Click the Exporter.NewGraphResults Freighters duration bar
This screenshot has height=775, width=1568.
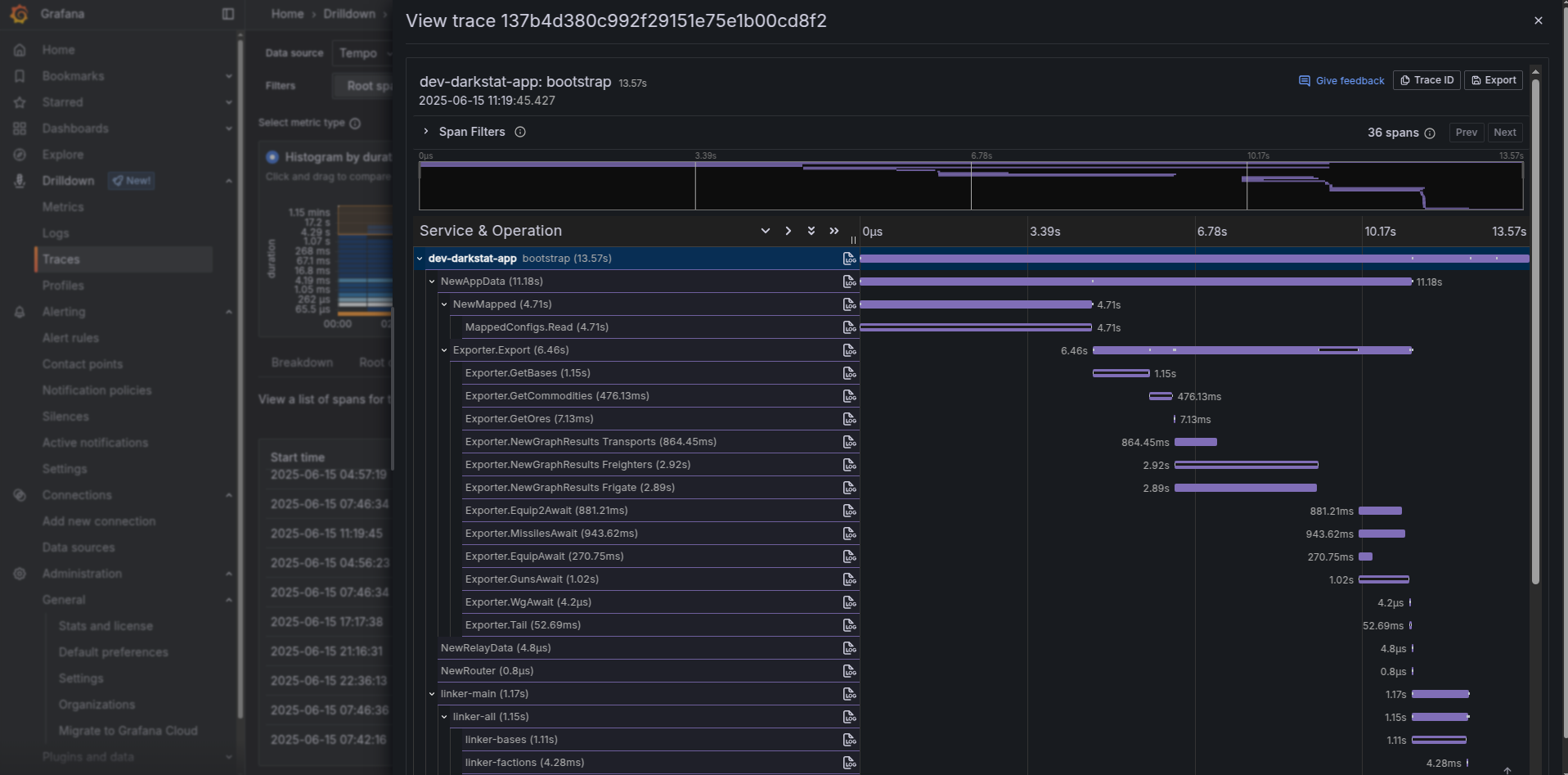tap(1246, 465)
